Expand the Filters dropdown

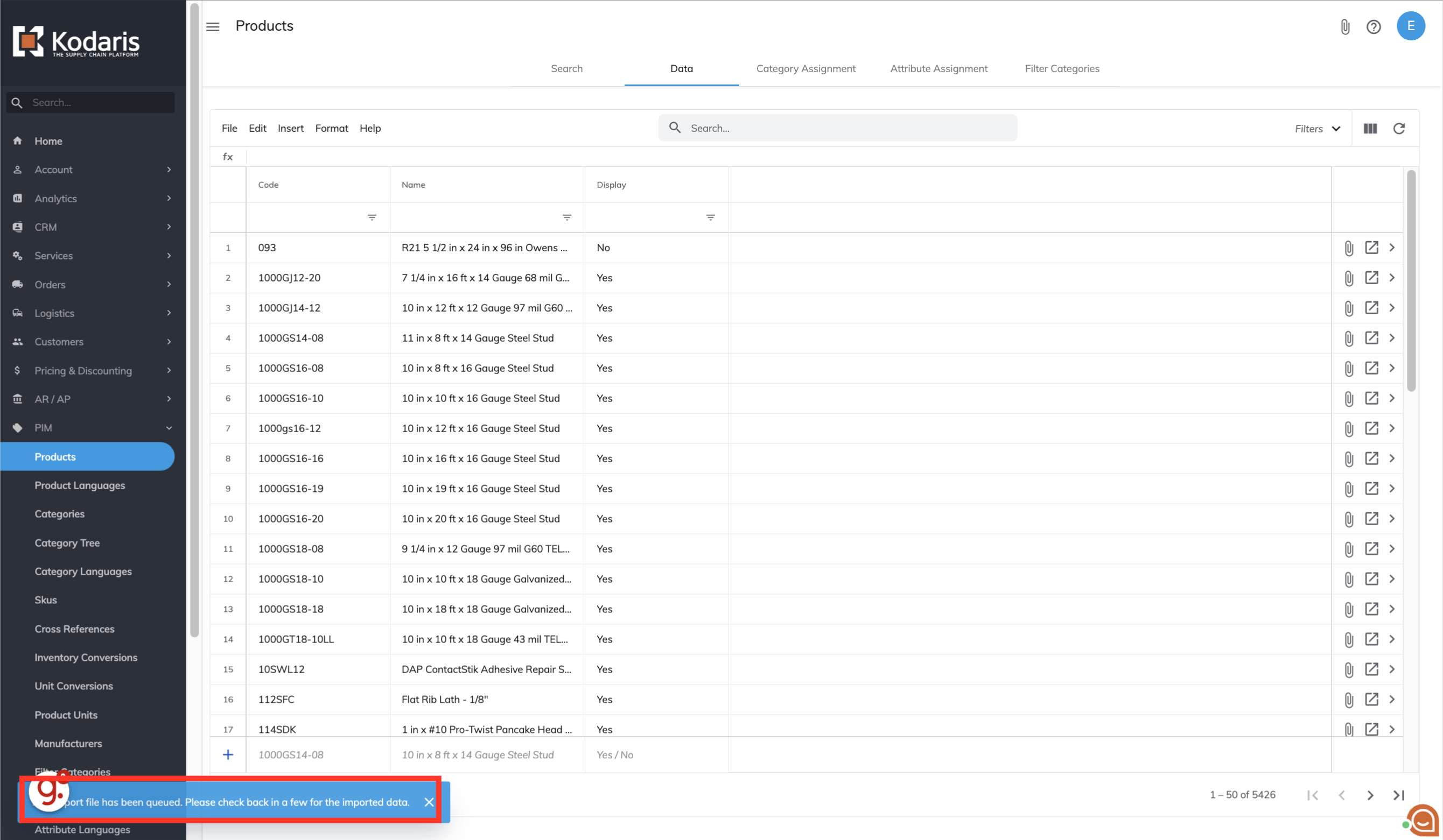point(1317,129)
